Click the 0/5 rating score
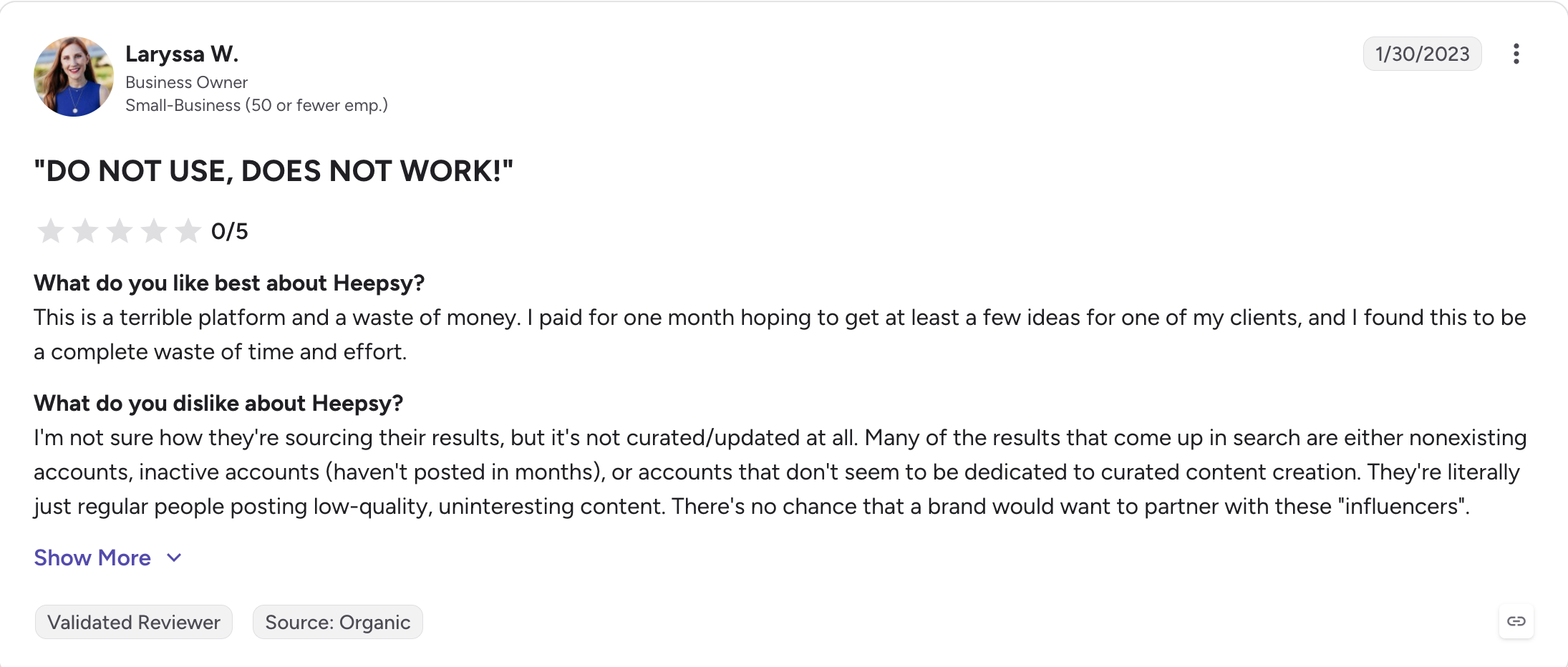This screenshot has height=667, width=1568. (229, 231)
